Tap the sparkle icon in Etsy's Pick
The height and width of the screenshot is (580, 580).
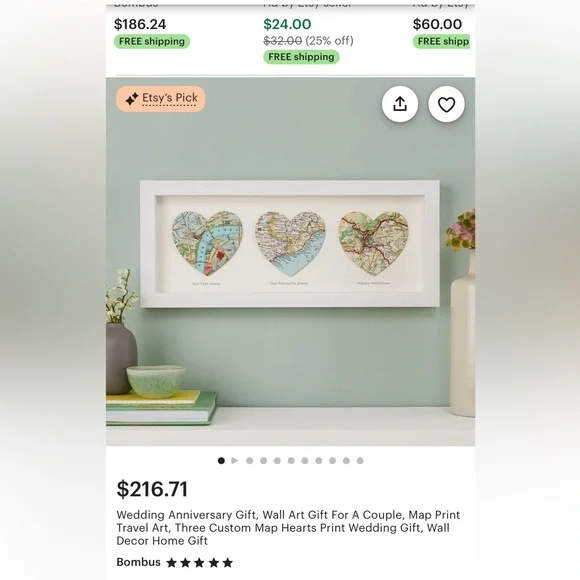[x=132, y=99]
